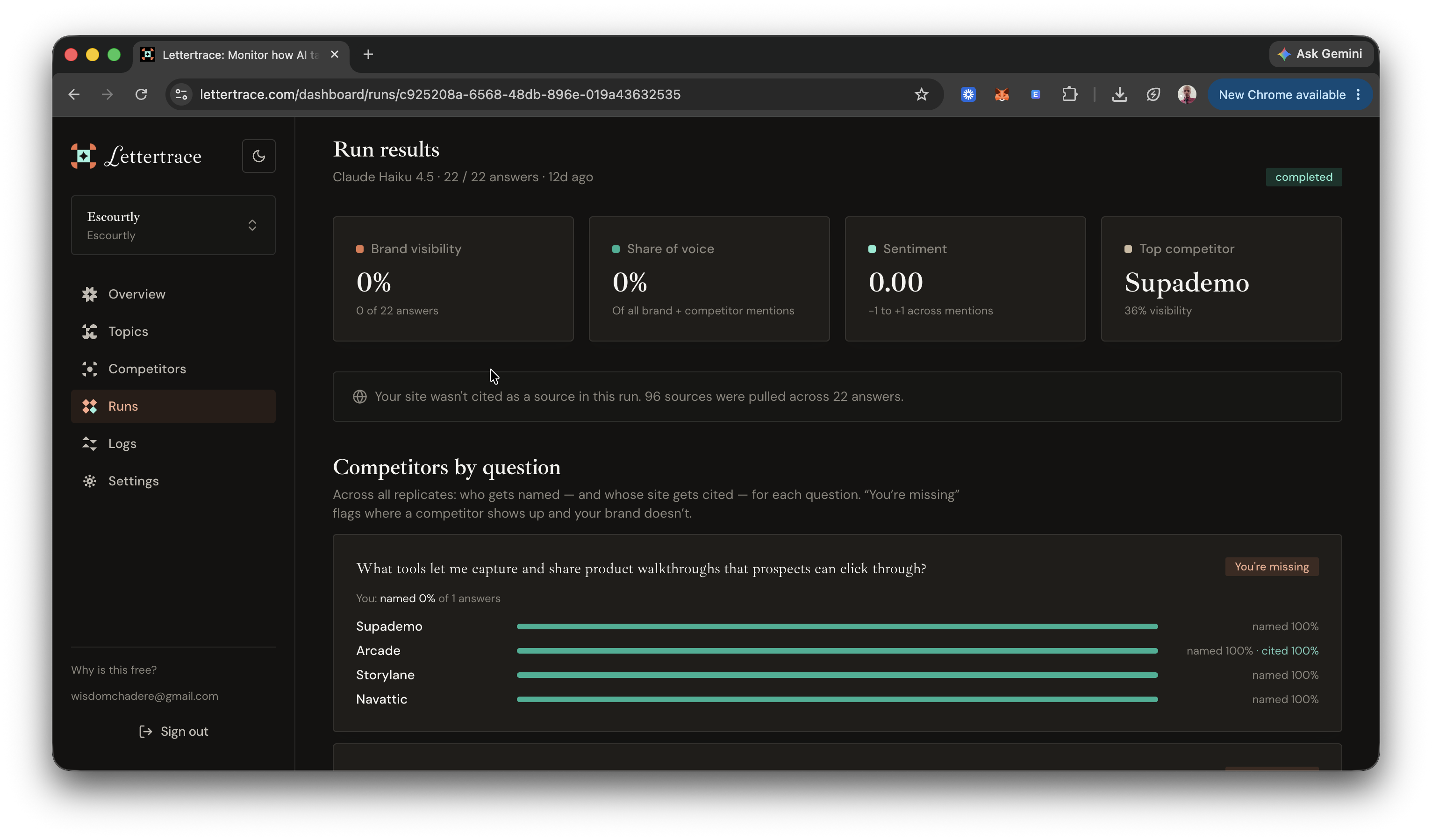Open the Escourtly workspace selector
This screenshot has height=840, width=1432.
[x=173, y=226]
